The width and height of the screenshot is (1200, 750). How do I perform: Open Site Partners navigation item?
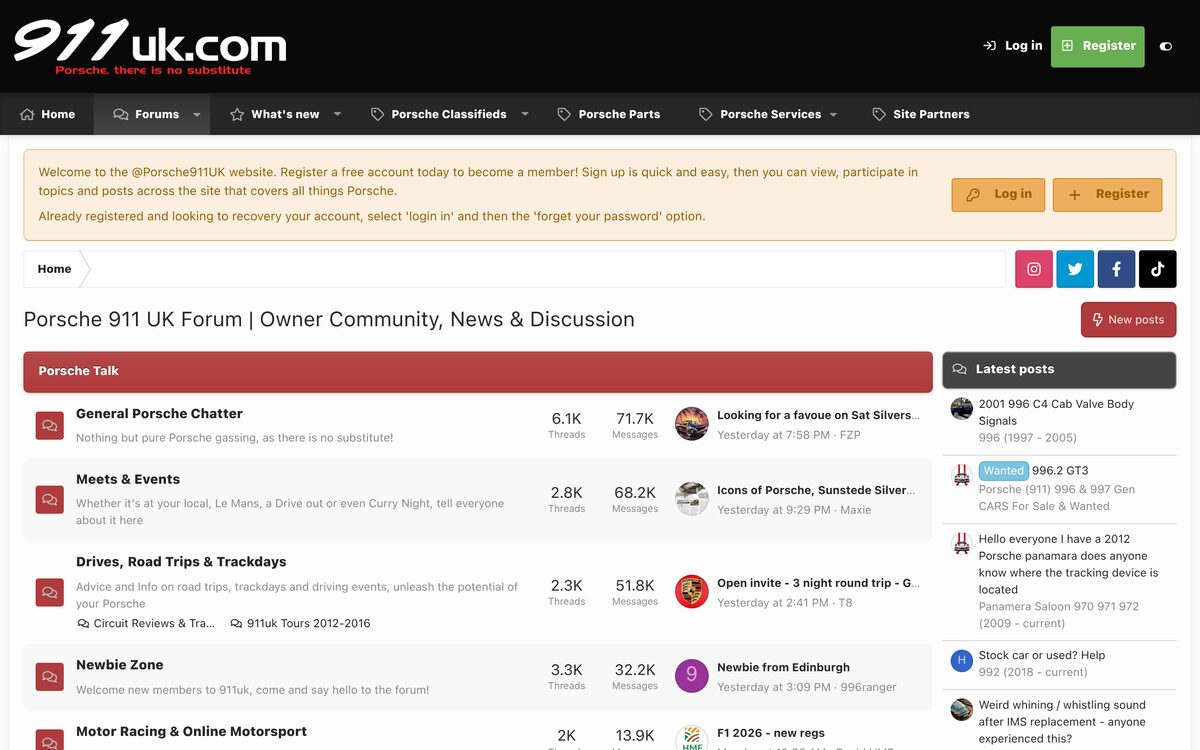pyautogui.click(x=920, y=114)
